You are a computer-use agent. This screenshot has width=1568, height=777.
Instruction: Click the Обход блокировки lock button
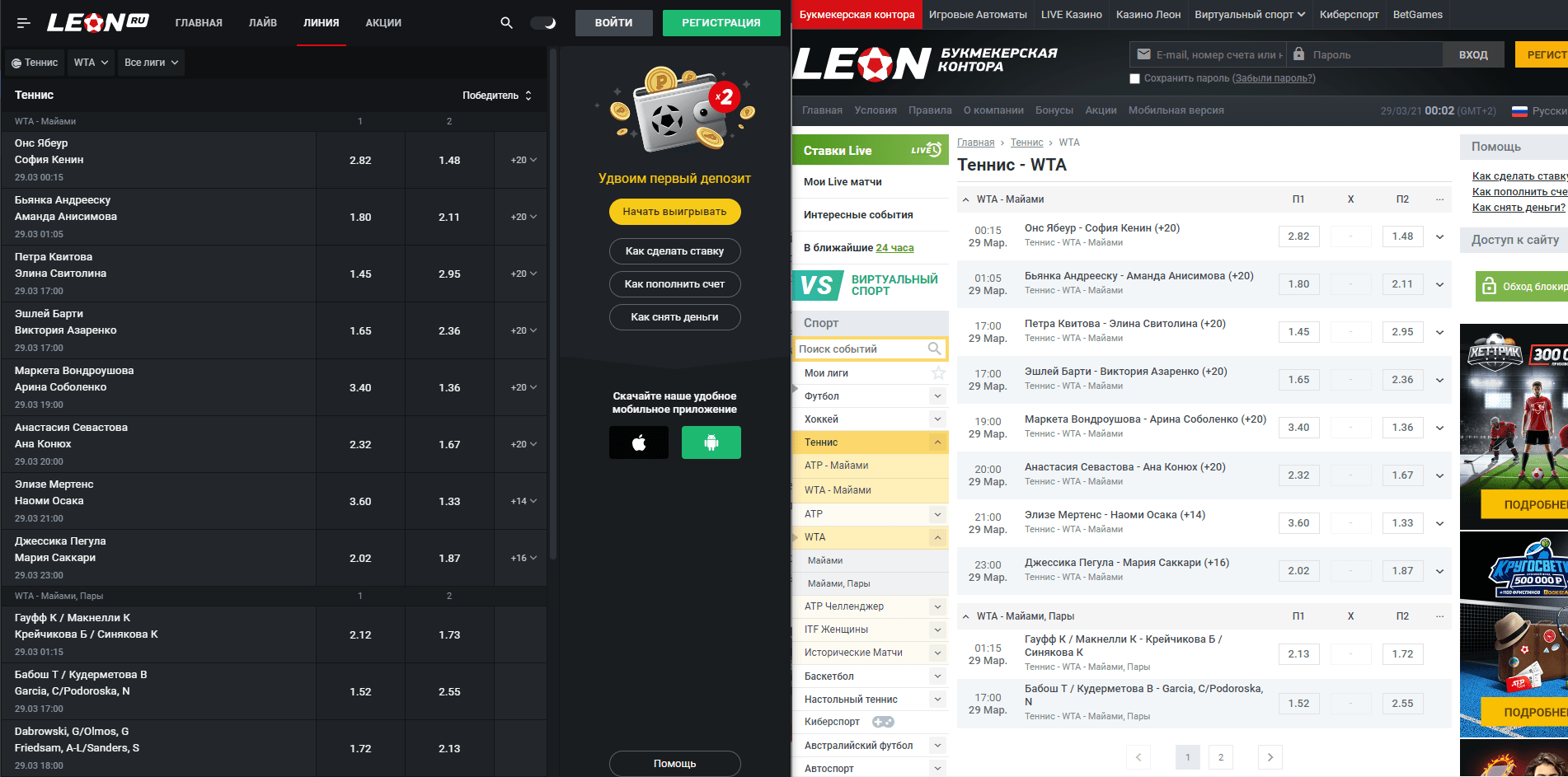tap(1523, 287)
